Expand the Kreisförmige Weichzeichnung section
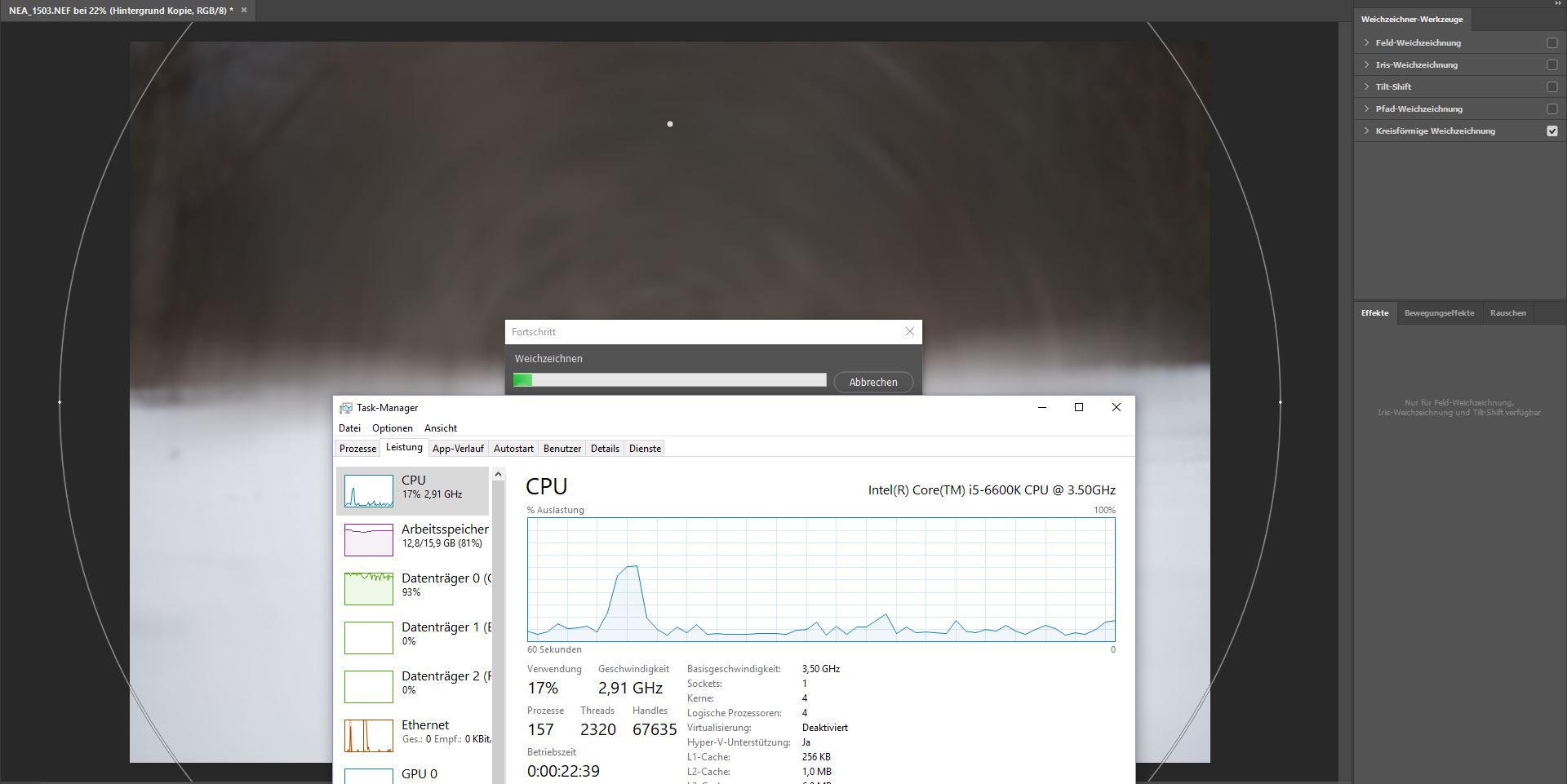Image resolution: width=1567 pixels, height=784 pixels. click(1366, 131)
